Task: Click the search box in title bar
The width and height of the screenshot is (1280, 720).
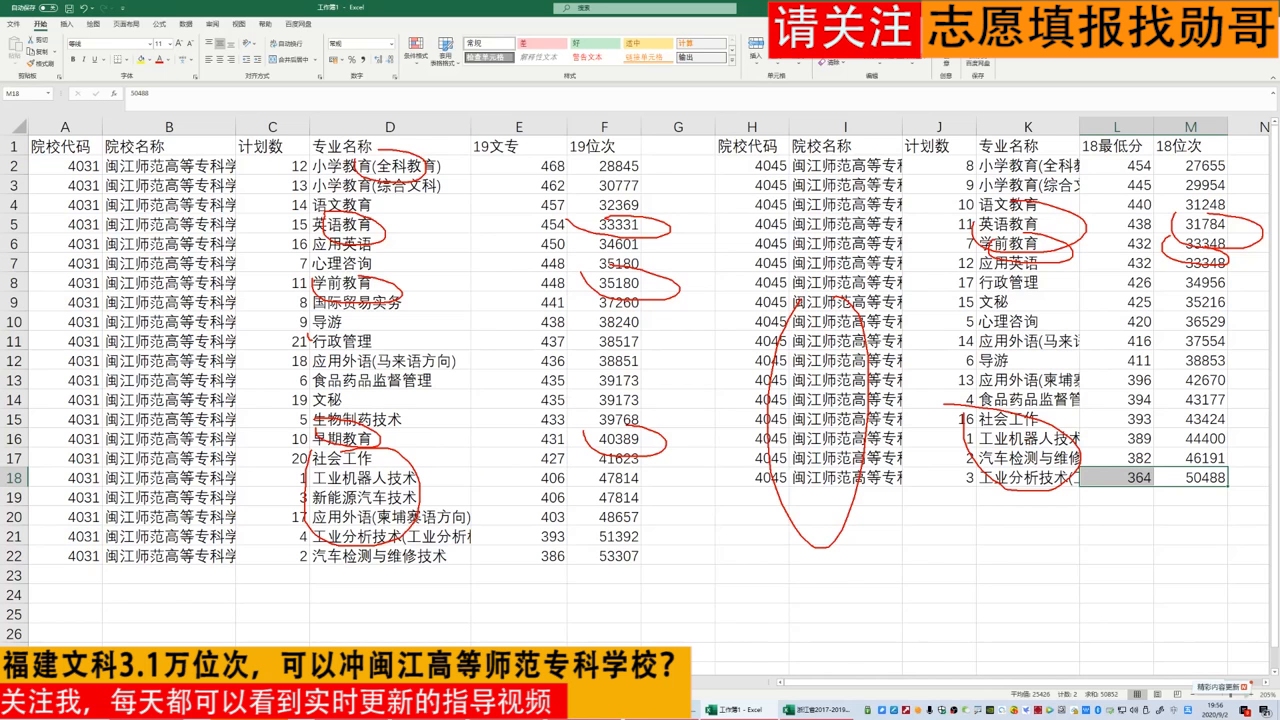Action: point(645,8)
